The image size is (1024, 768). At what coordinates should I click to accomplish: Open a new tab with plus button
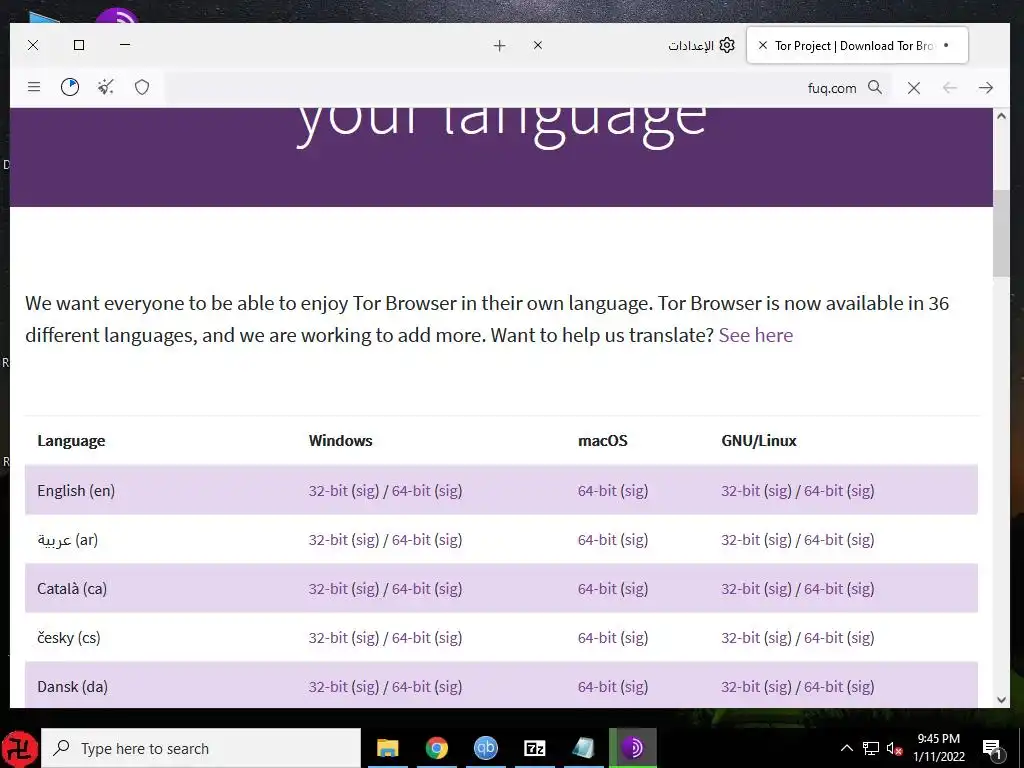[x=500, y=45]
